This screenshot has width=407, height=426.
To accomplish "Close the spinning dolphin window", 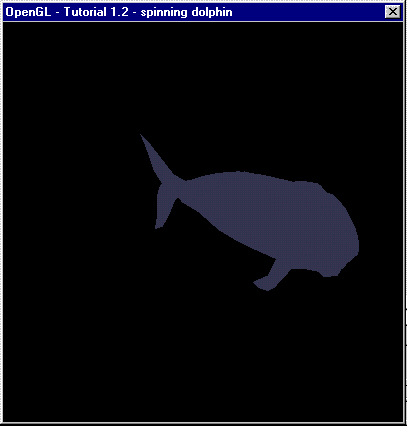I will pyautogui.click(x=393, y=12).
